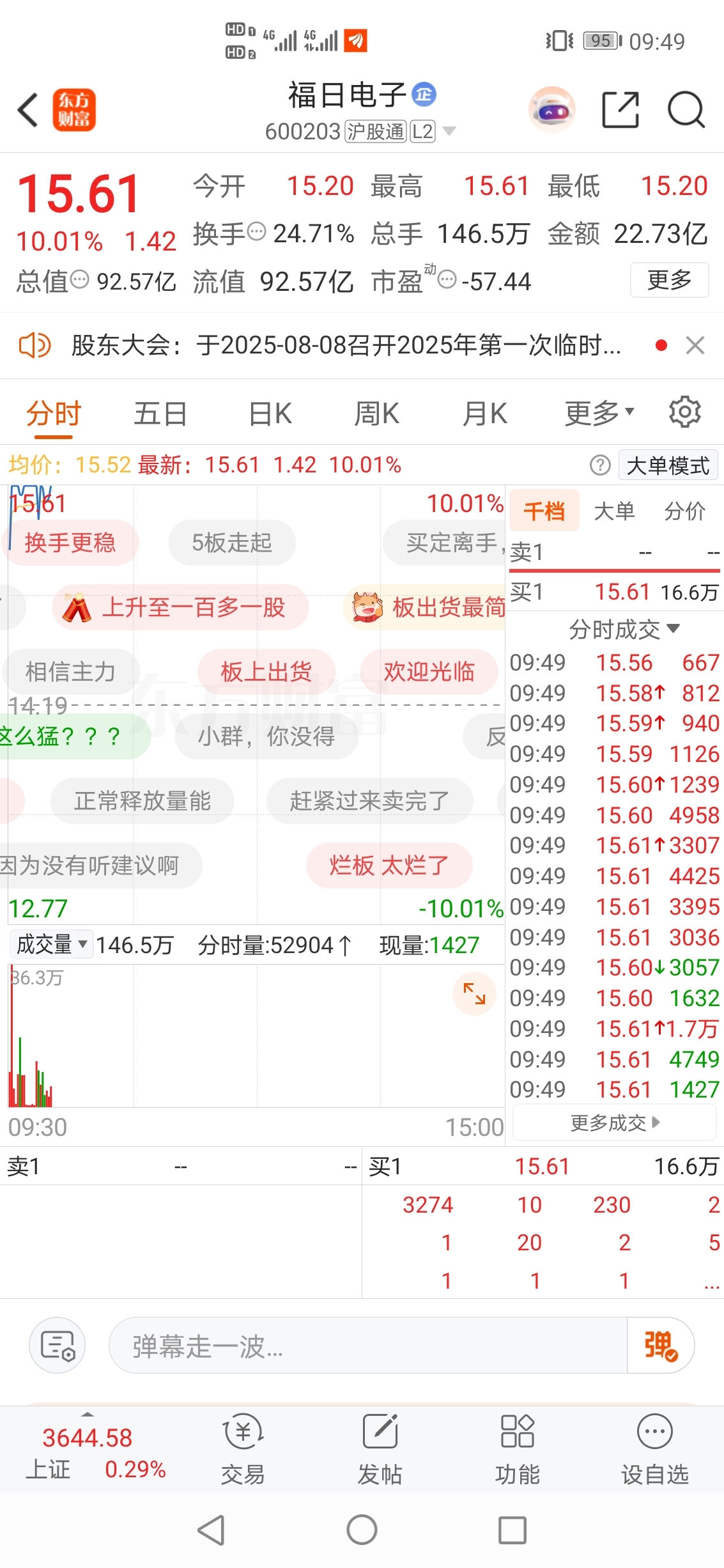
Task: Expand the stock code dropdown arrow
Action: tap(449, 131)
